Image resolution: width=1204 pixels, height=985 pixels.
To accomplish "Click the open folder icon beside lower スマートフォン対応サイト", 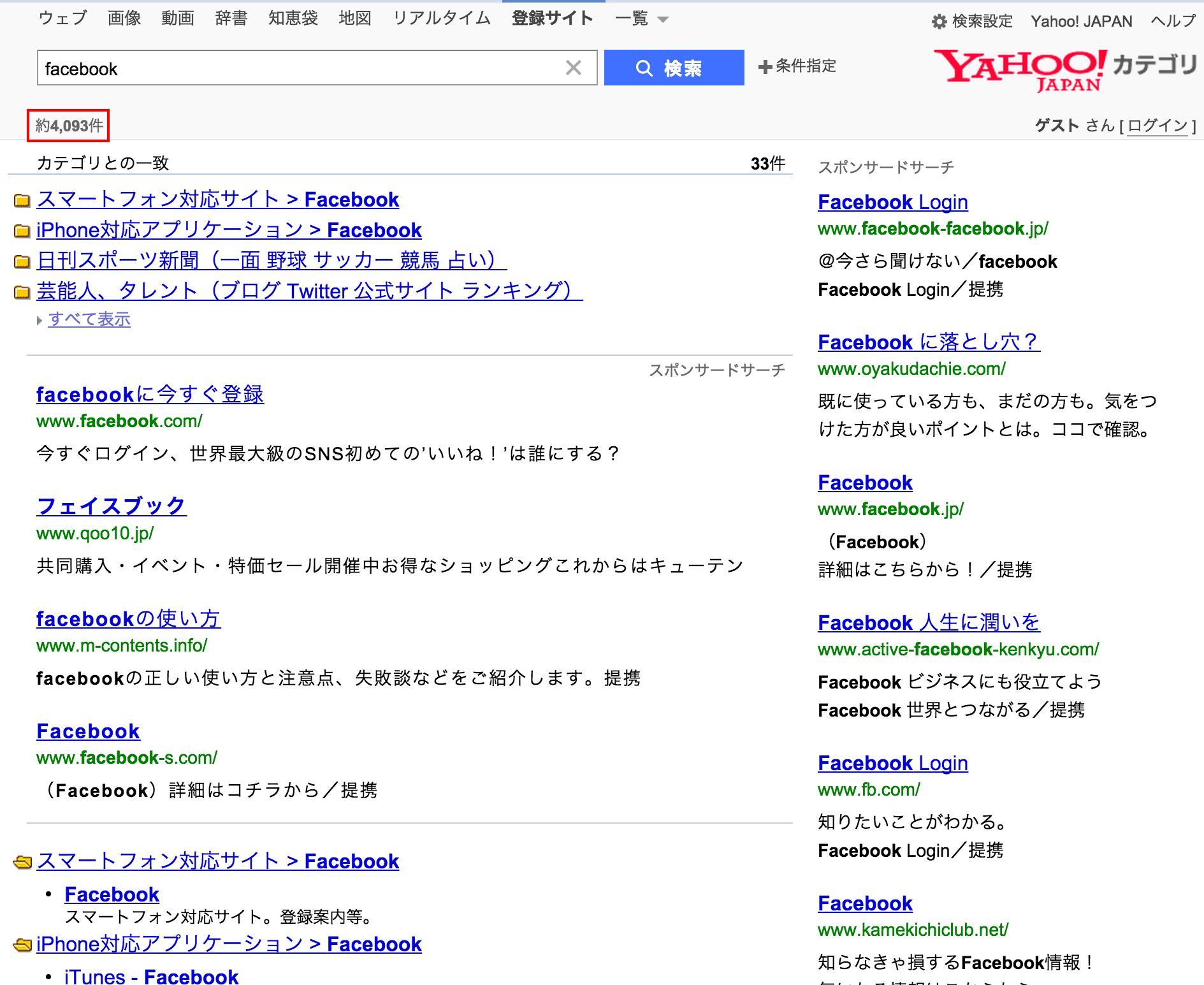I will click(22, 862).
